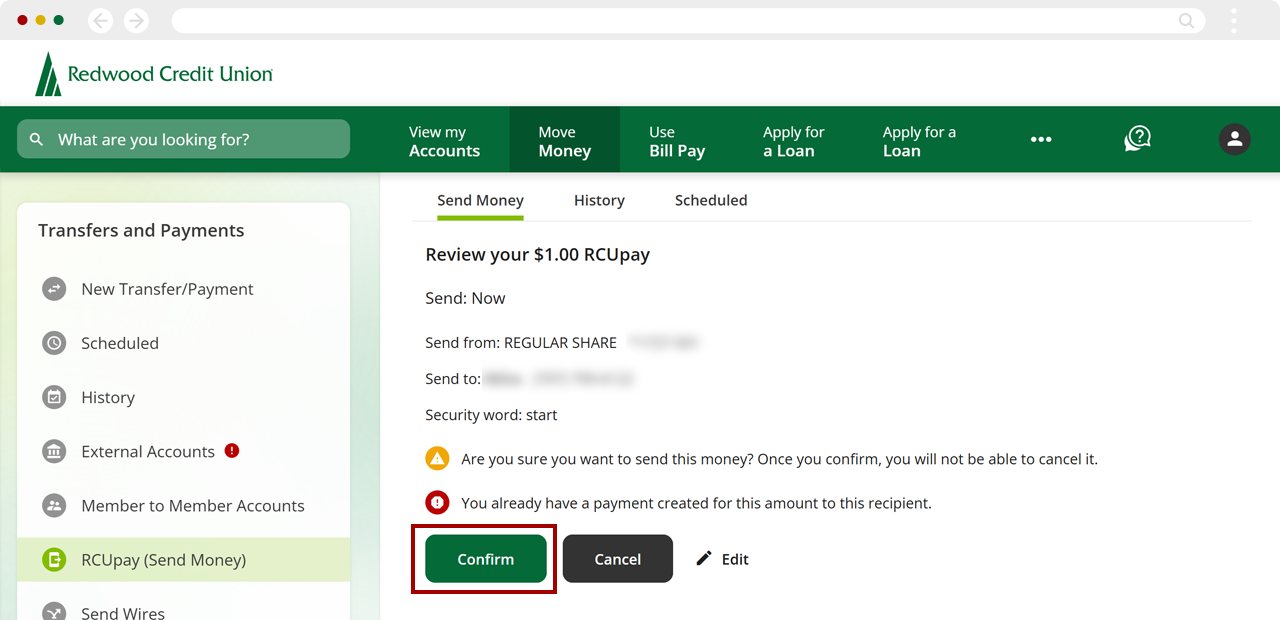Viewport: 1280px width, 620px height.
Task: Click the Edit text link
Action: pyautogui.click(x=735, y=559)
